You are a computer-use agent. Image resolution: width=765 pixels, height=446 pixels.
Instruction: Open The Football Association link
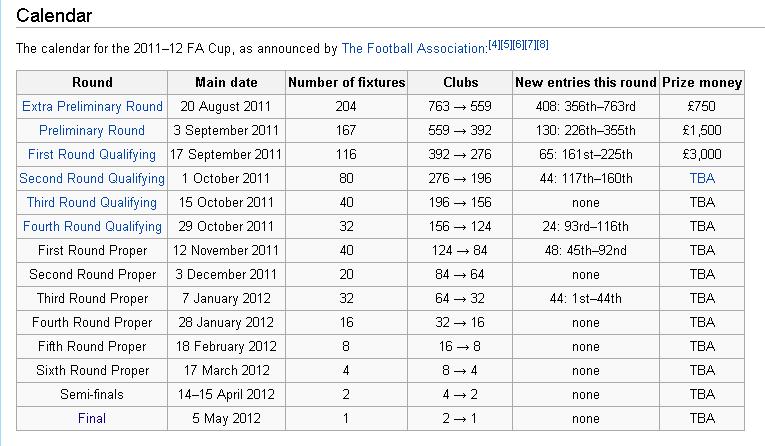click(x=413, y=48)
